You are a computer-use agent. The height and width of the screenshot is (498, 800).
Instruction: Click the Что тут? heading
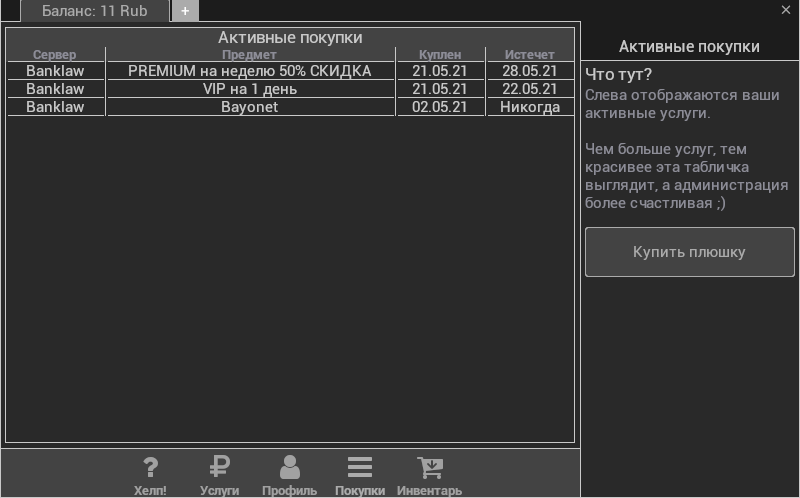[x=618, y=74]
